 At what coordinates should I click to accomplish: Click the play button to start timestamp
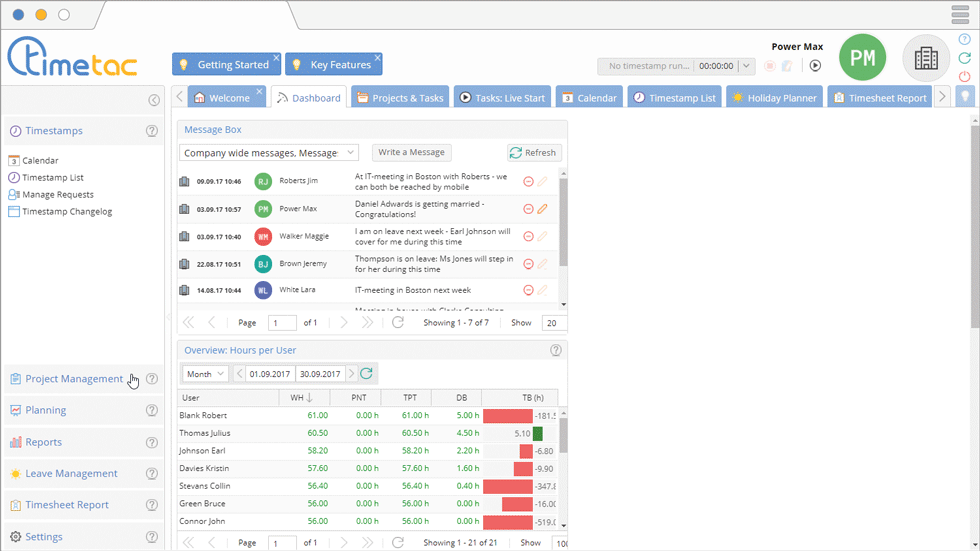point(815,66)
